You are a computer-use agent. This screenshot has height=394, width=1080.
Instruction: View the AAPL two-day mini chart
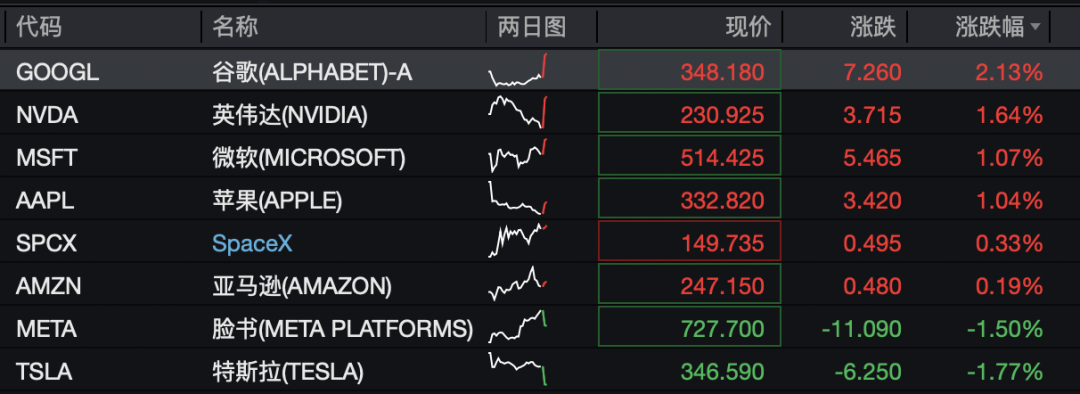(518, 198)
